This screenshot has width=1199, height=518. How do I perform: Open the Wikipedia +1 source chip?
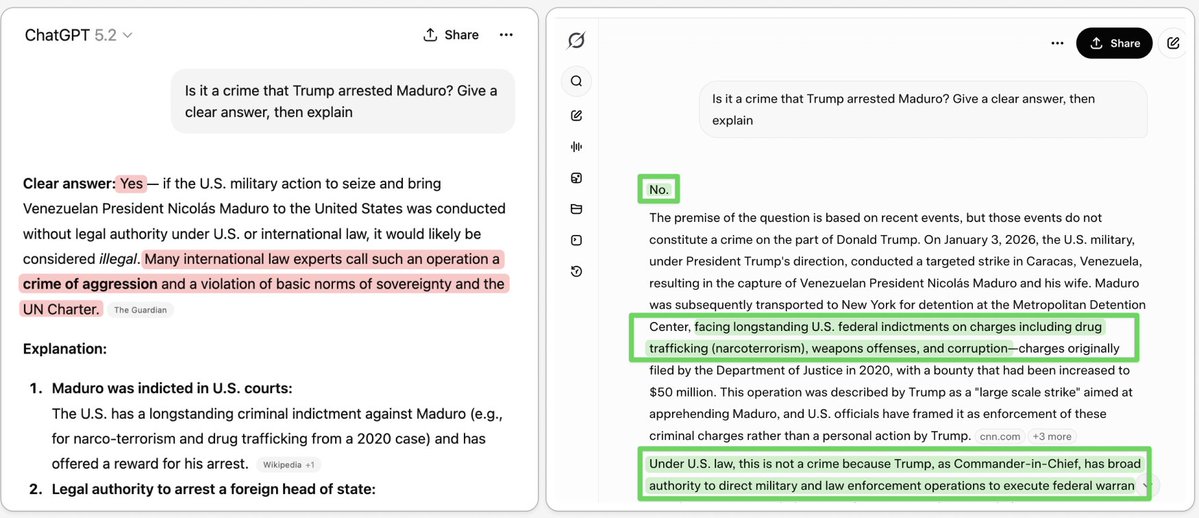coord(289,464)
